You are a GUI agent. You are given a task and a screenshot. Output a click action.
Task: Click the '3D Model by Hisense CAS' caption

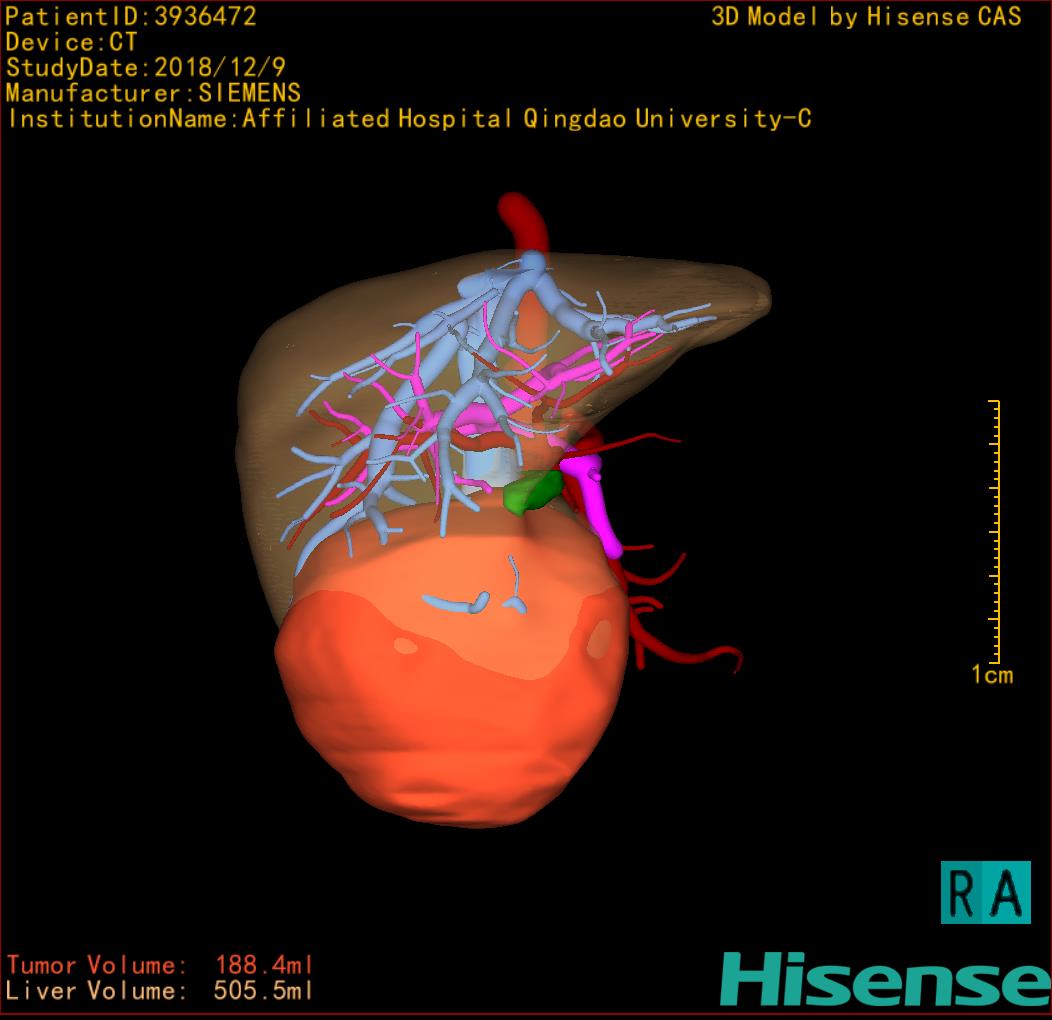(x=866, y=16)
